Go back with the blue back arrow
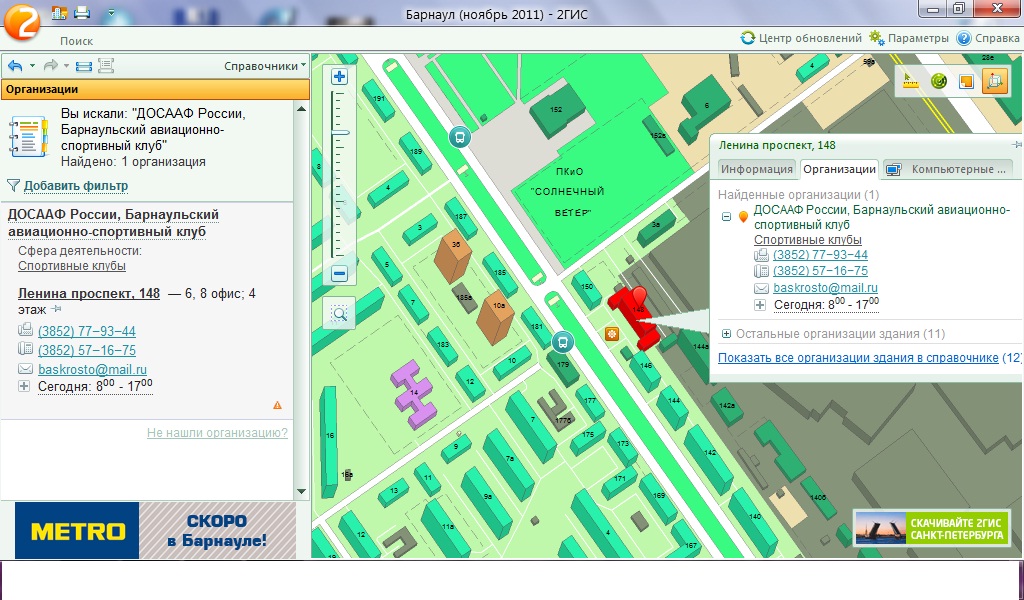Viewport: 1024px width, 600px height. coord(15,66)
